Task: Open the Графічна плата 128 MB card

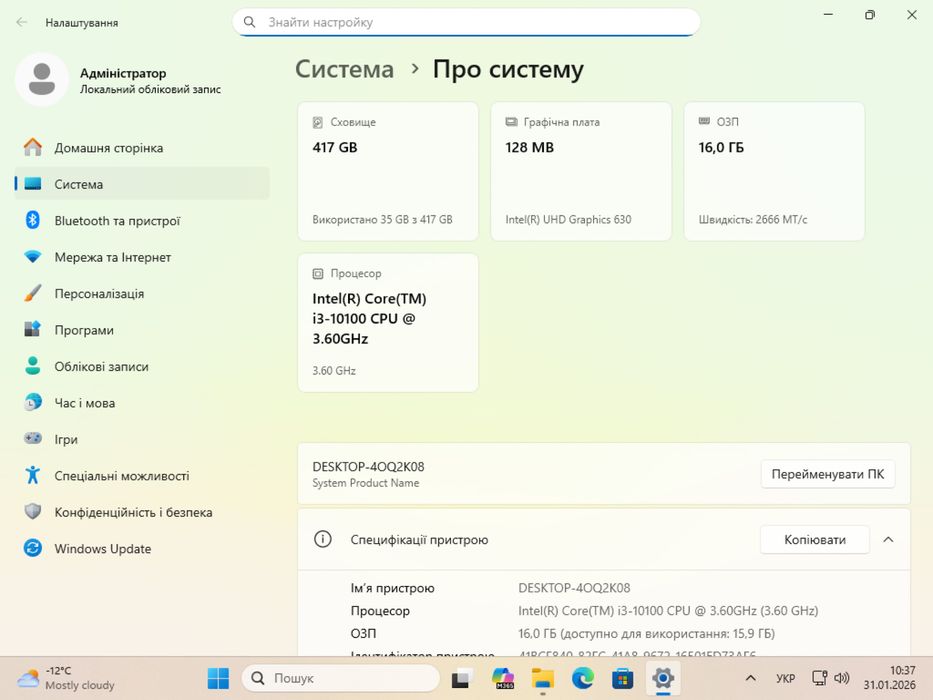Action: (x=581, y=171)
